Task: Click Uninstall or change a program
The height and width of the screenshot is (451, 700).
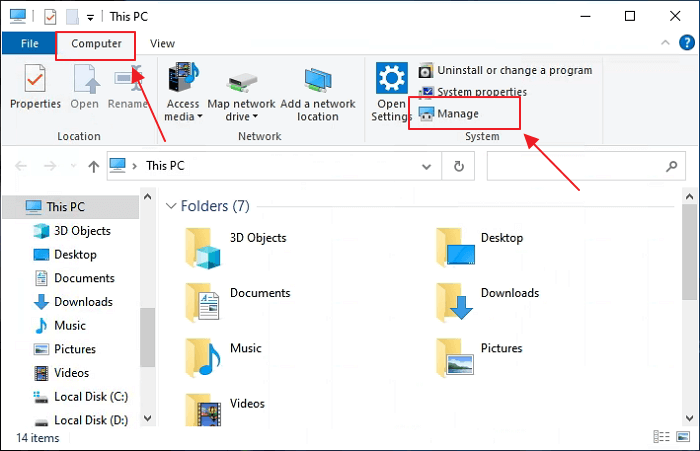Action: tap(505, 71)
